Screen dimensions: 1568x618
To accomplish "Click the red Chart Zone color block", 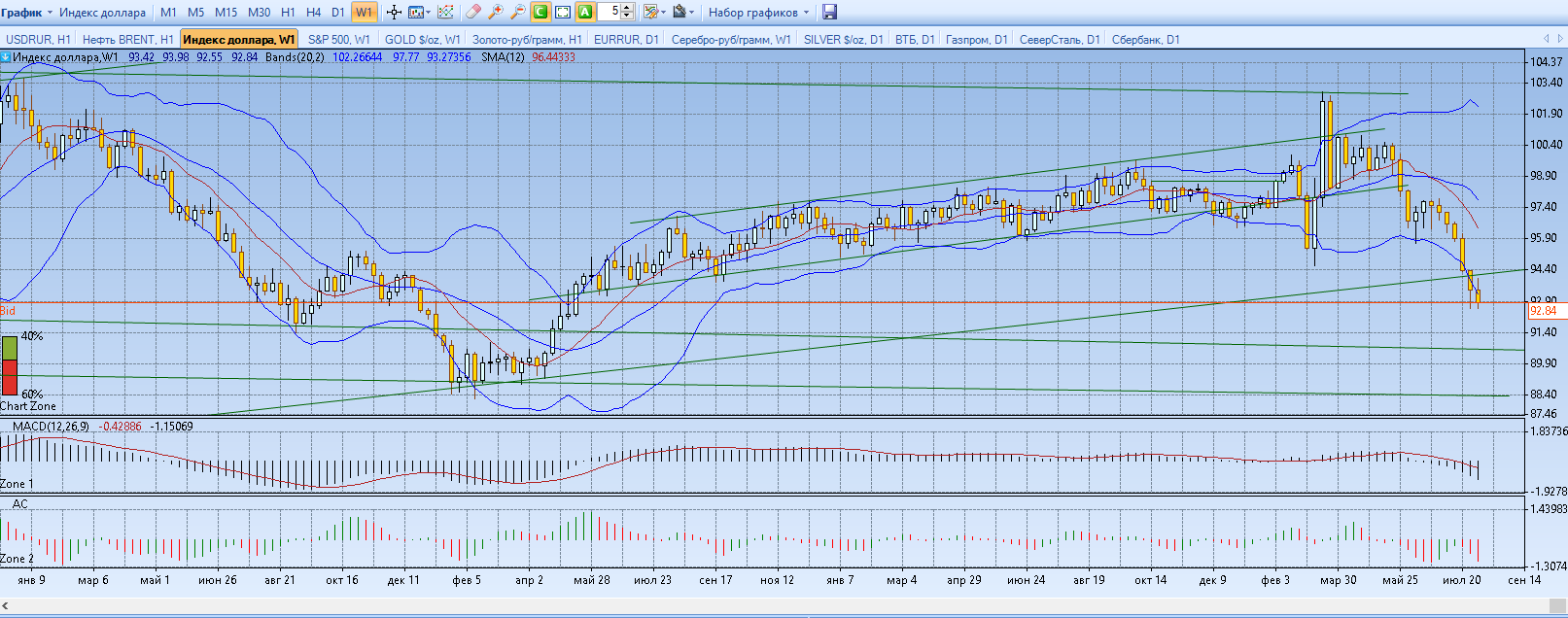I will click(9, 377).
